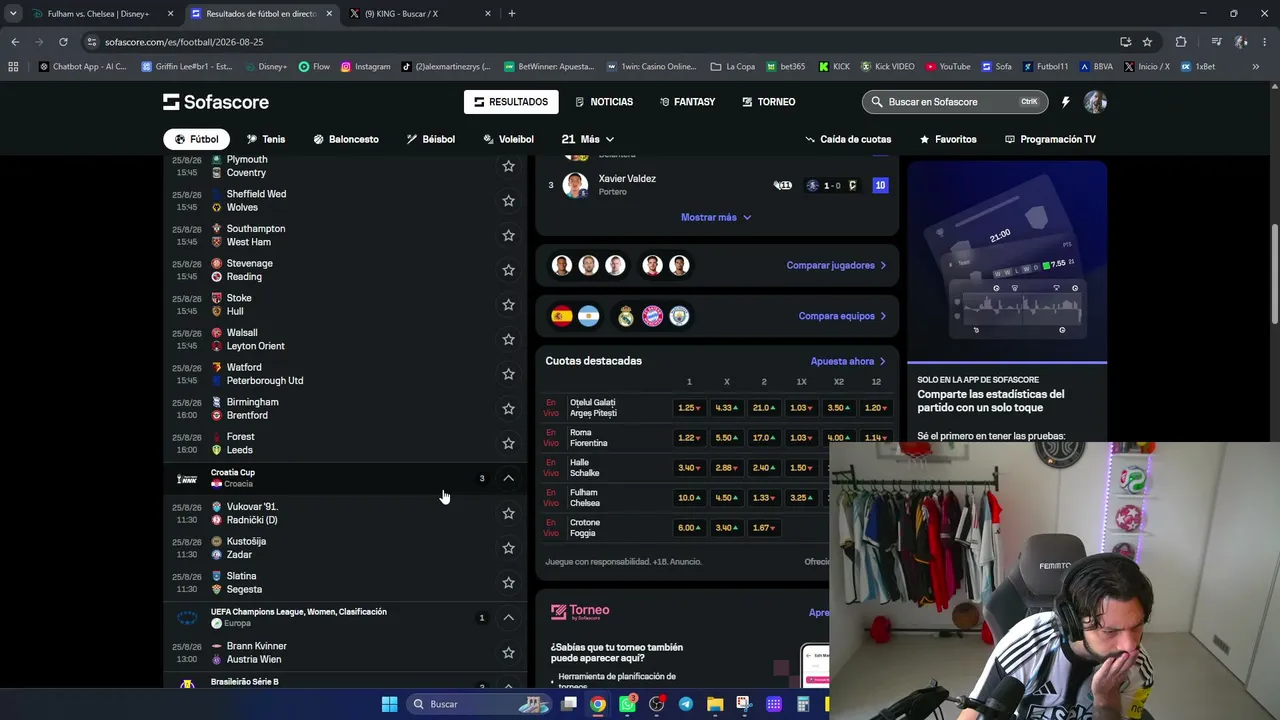Favorite the Stevenage vs Reading match
This screenshot has width=1280, height=720.
tap(508, 270)
